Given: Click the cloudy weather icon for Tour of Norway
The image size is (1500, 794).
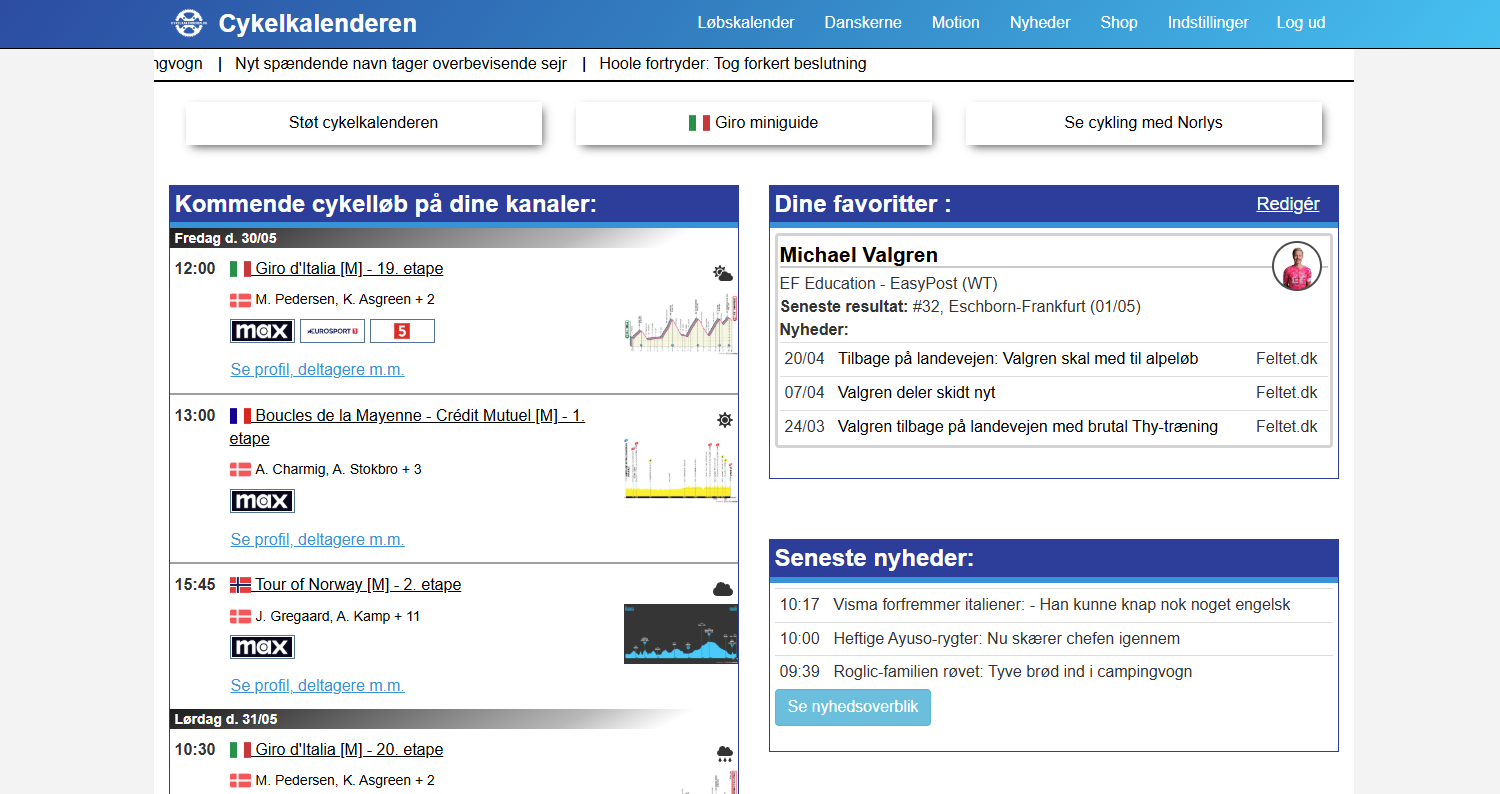Looking at the screenshot, I should (x=722, y=589).
